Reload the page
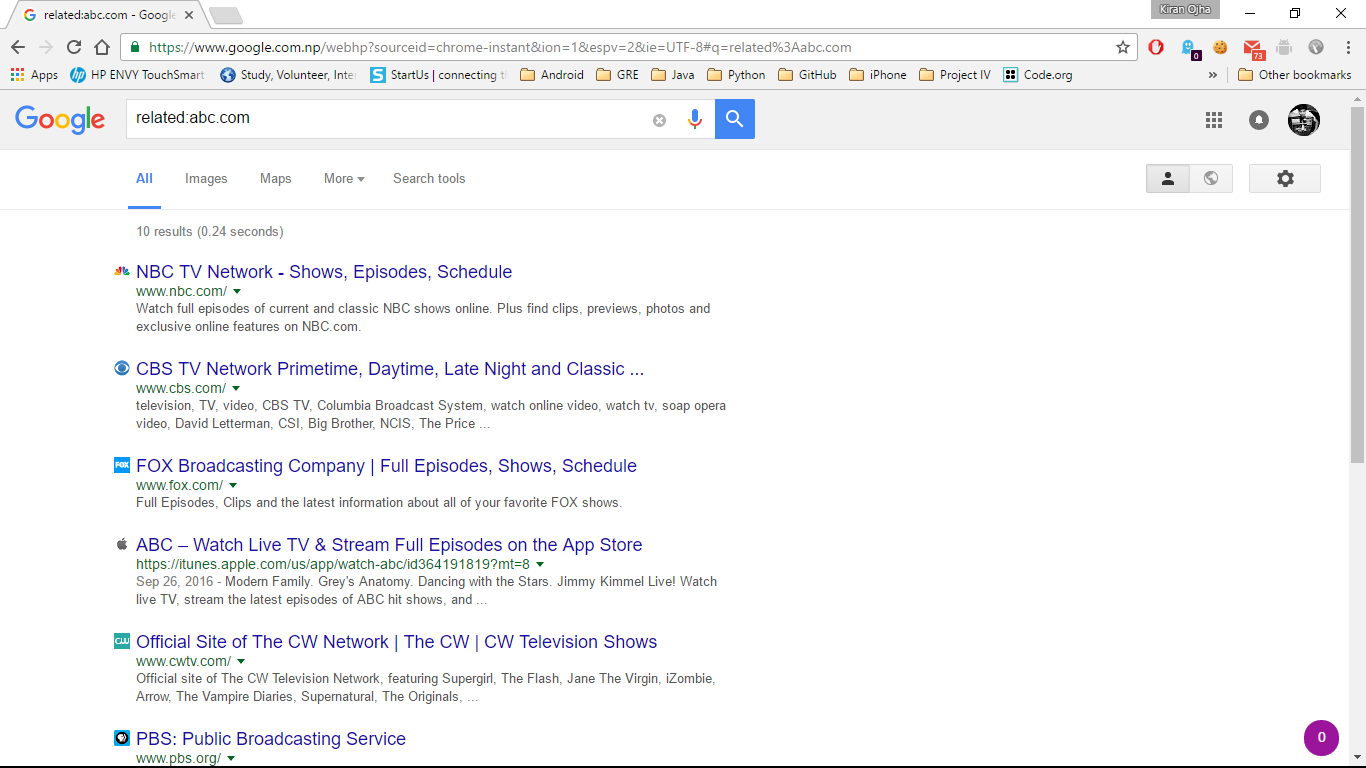Screen dimensions: 1366x768 (74, 47)
